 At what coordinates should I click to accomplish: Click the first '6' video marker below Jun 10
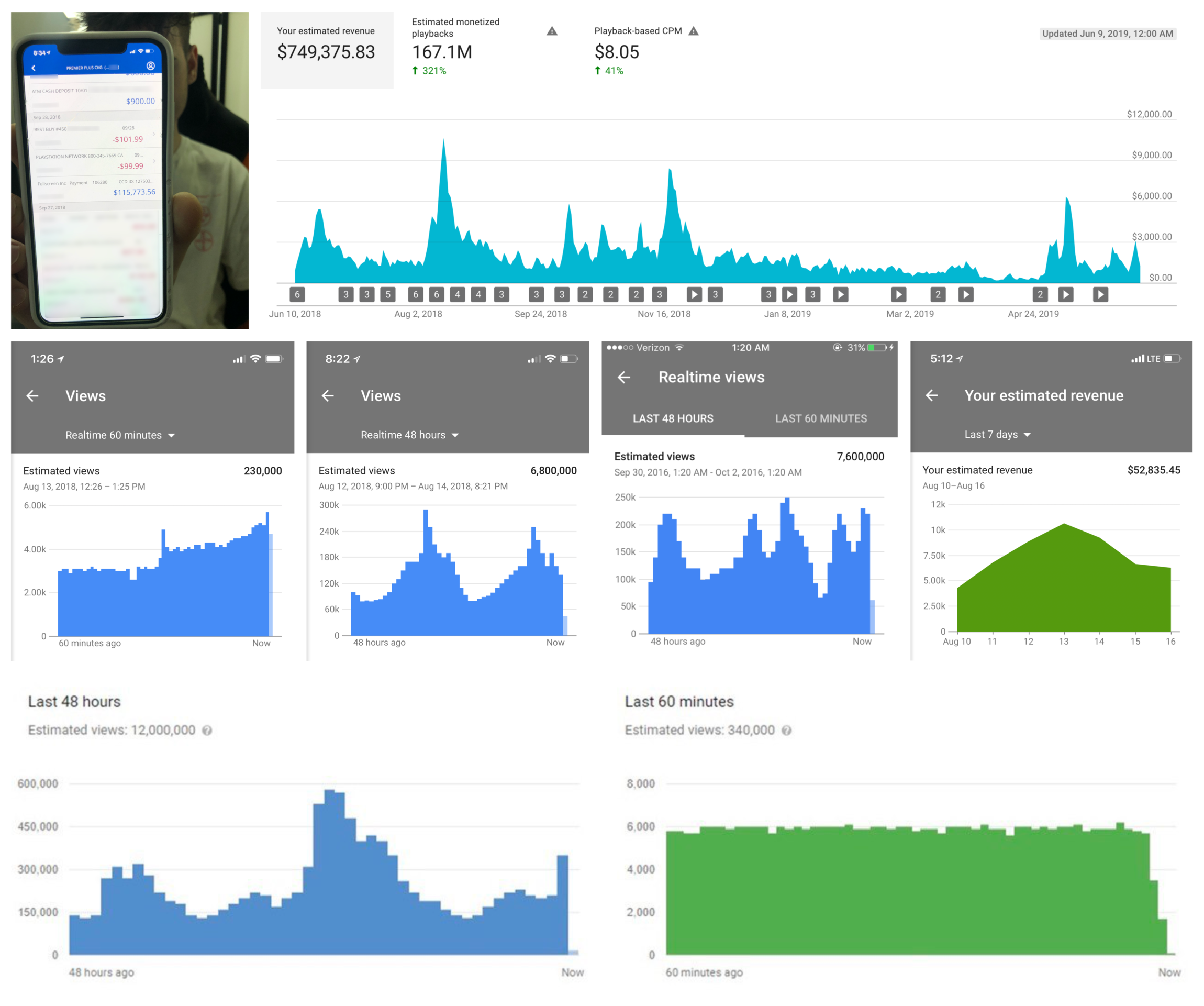(x=297, y=294)
